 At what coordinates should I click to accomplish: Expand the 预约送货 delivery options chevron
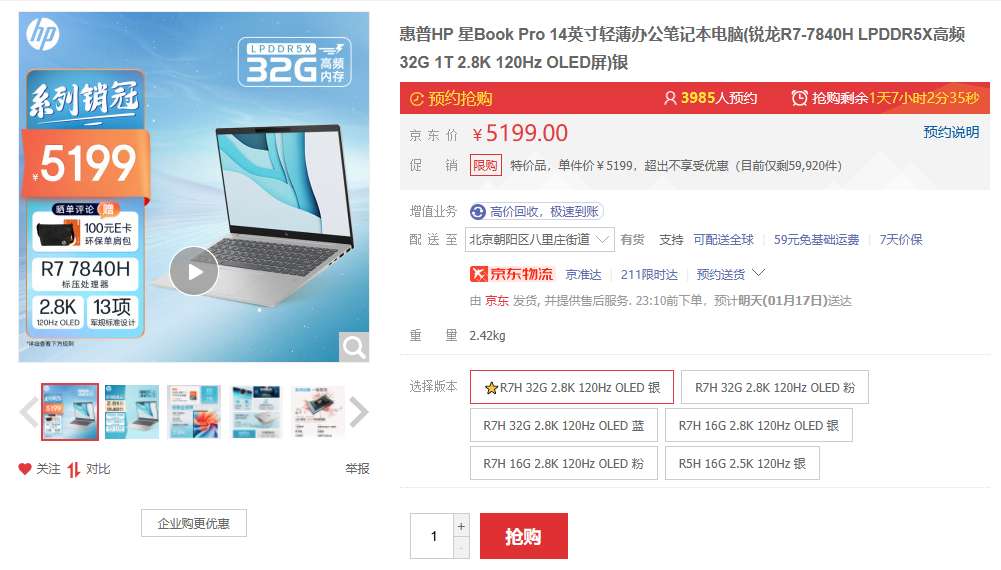point(758,273)
